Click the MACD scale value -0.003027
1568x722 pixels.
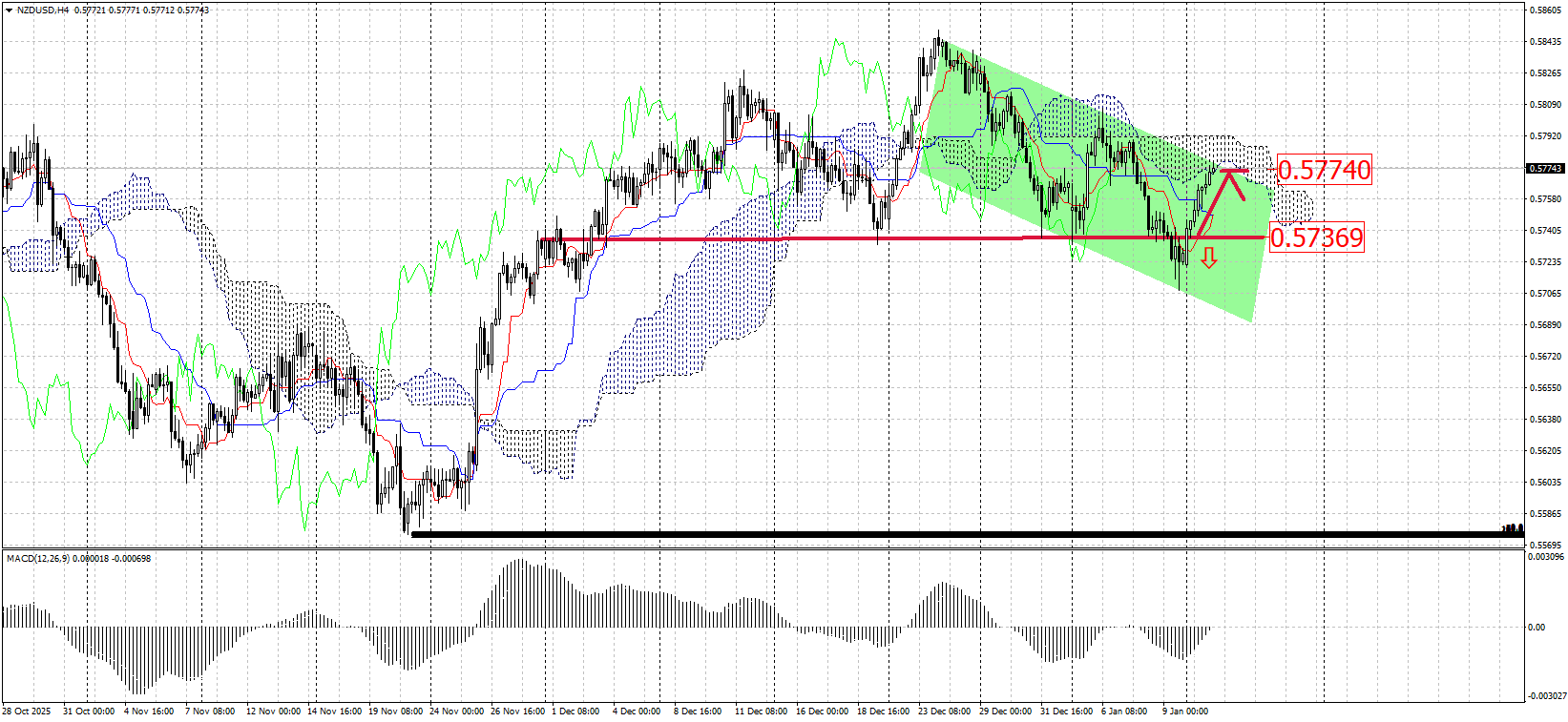1545,696
